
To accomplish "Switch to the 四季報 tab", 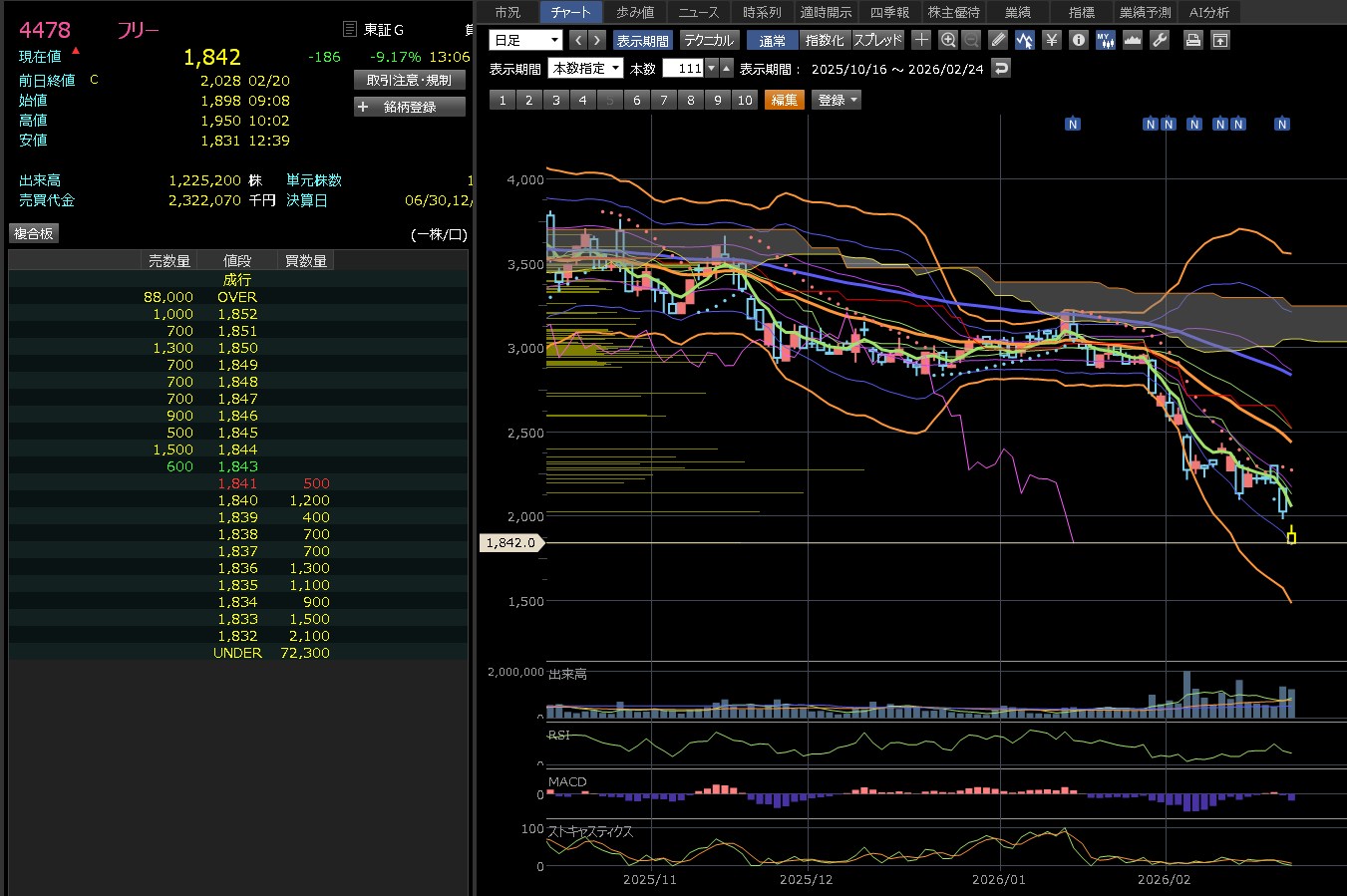I will click(889, 12).
